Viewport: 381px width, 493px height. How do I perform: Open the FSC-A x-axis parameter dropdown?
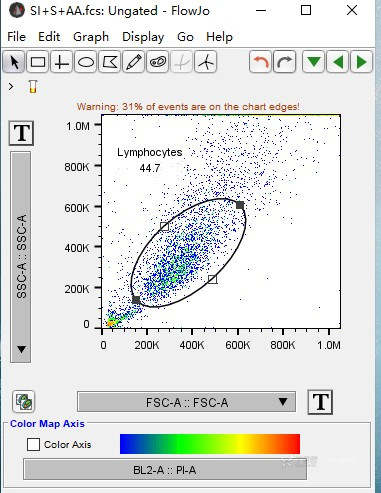(x=186, y=402)
